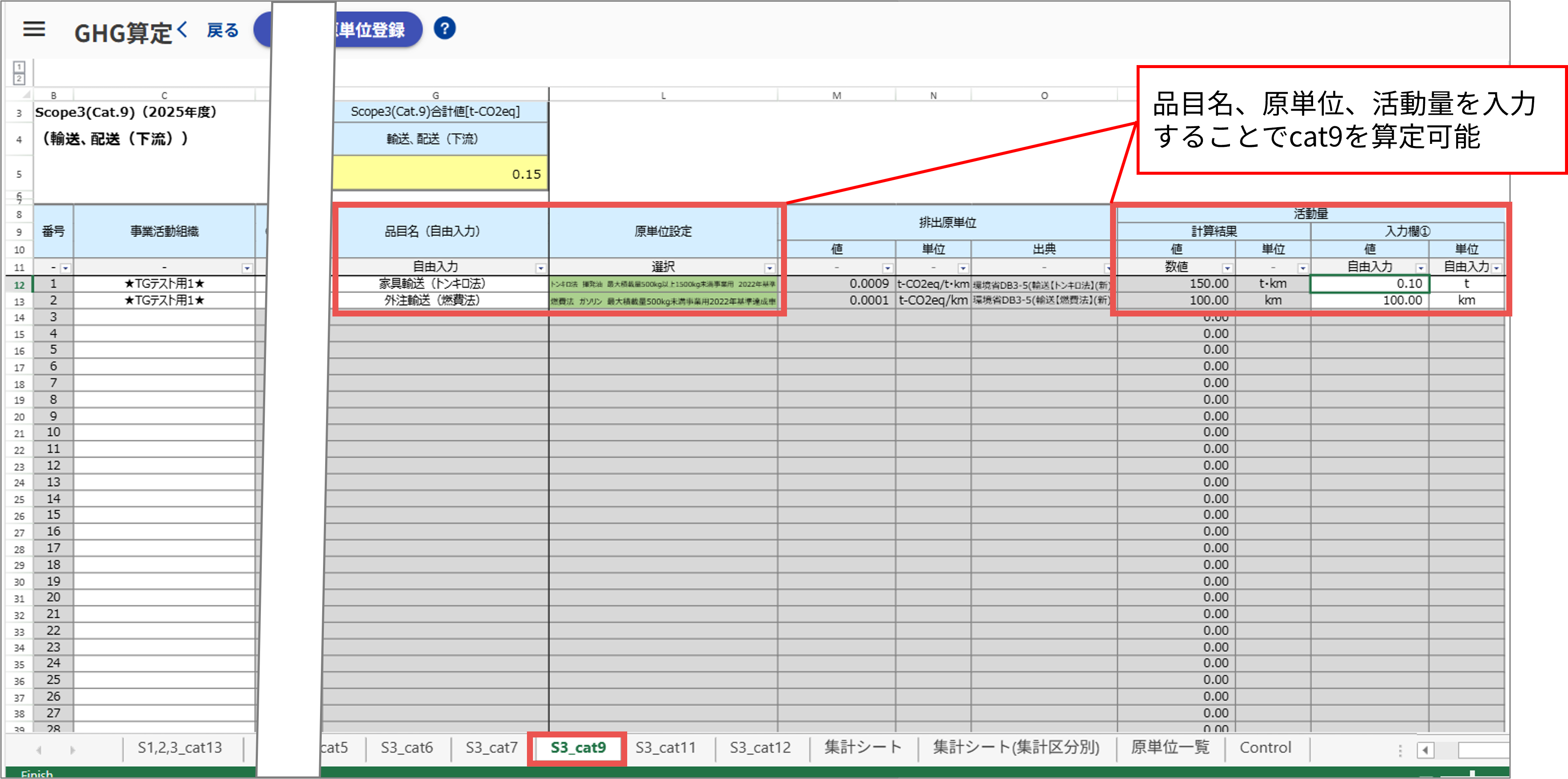1568x779 pixels.
Task: Click the blue help question mark icon
Action: coord(444,29)
